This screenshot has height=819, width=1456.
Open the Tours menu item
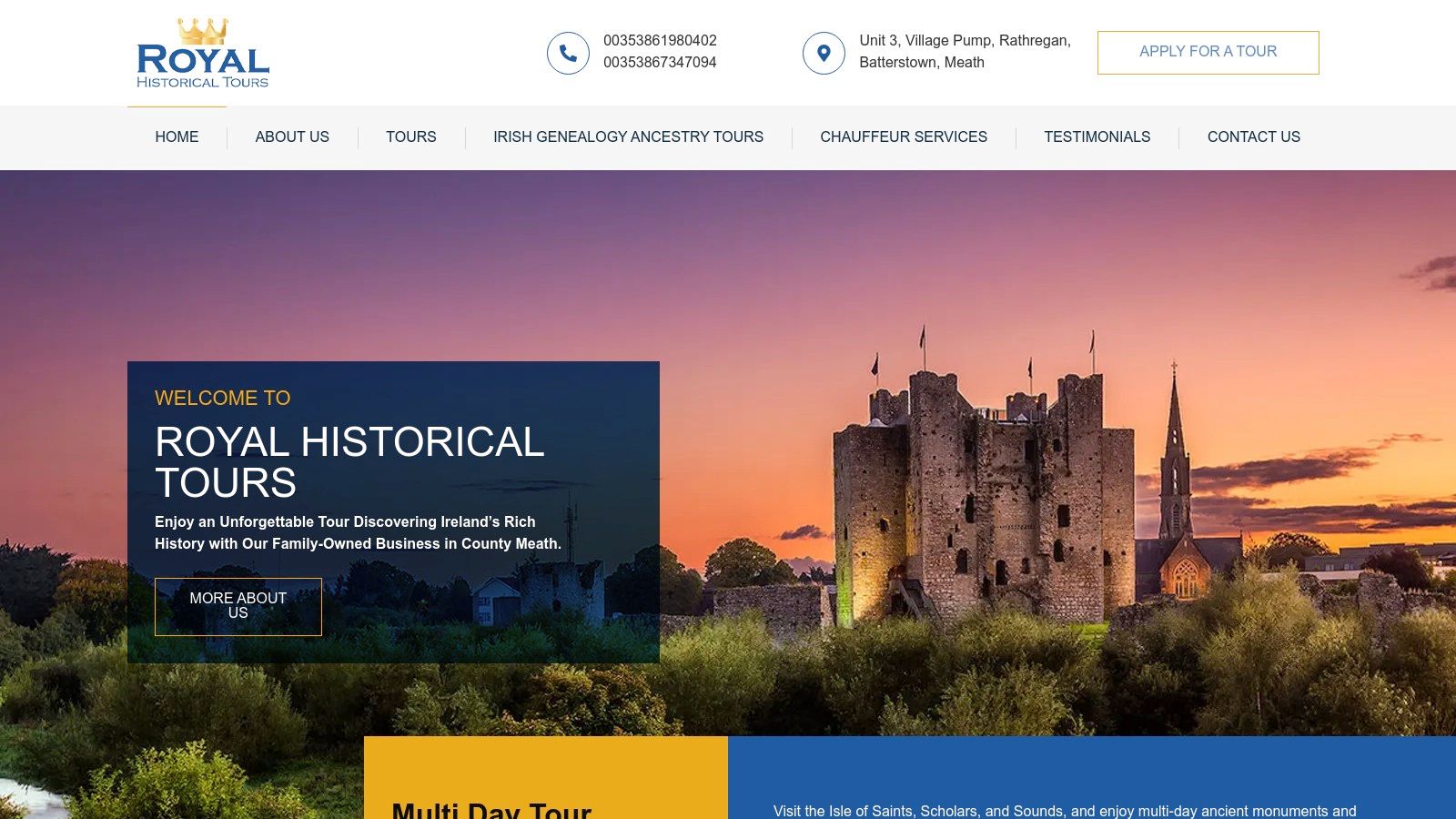[x=411, y=136]
